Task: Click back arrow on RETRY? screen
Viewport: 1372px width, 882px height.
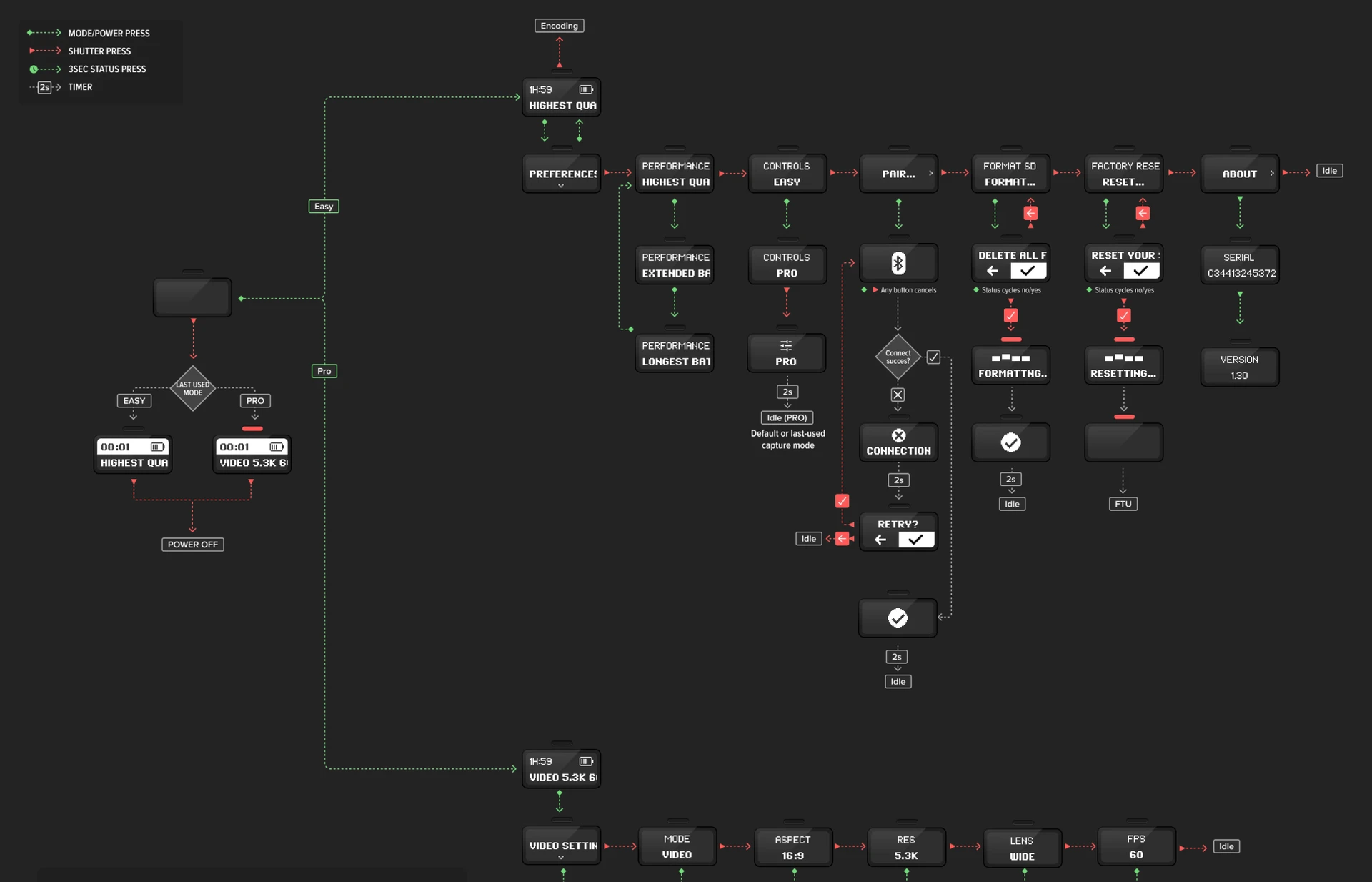Action: (x=880, y=540)
